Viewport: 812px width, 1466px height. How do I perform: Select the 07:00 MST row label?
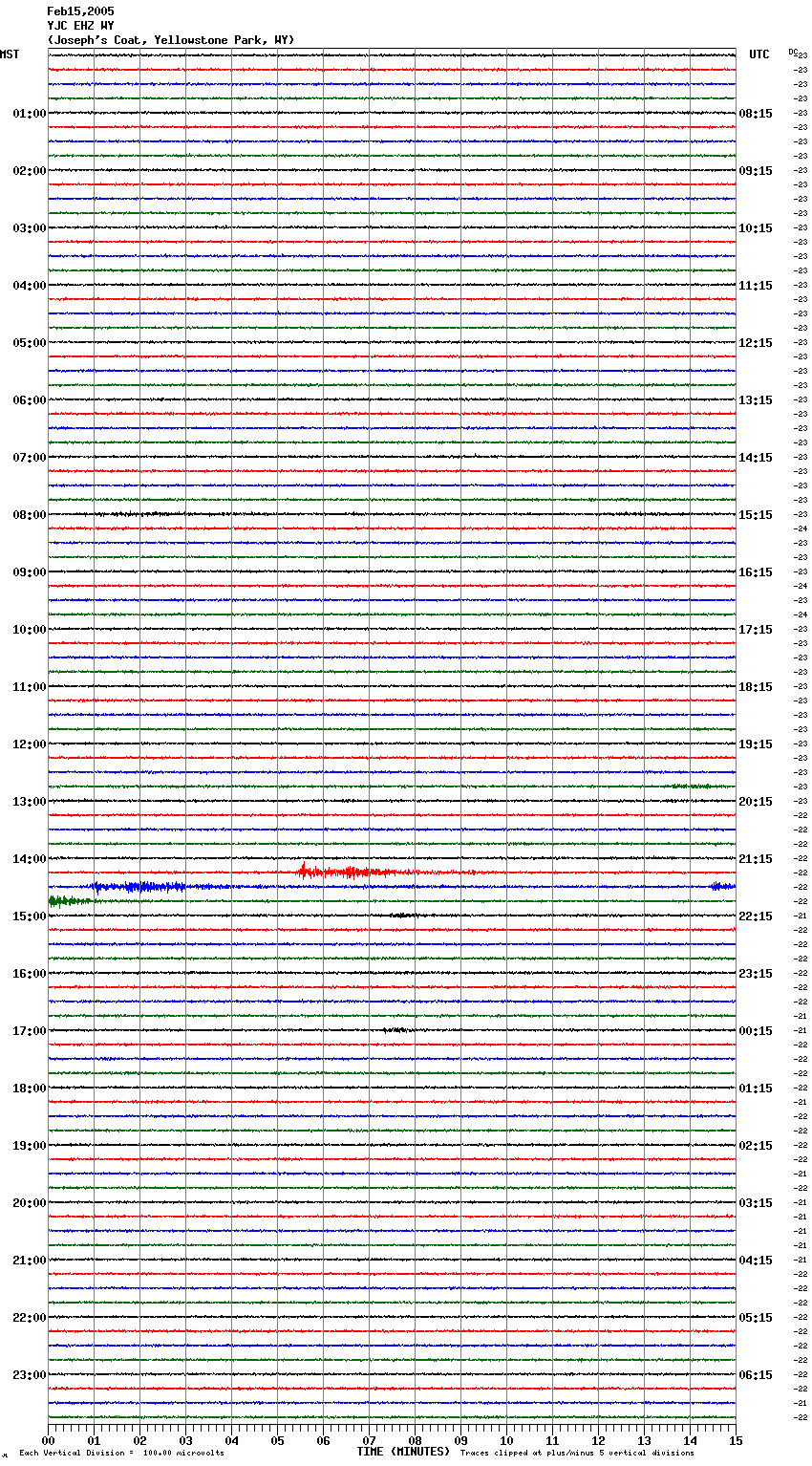29,458
